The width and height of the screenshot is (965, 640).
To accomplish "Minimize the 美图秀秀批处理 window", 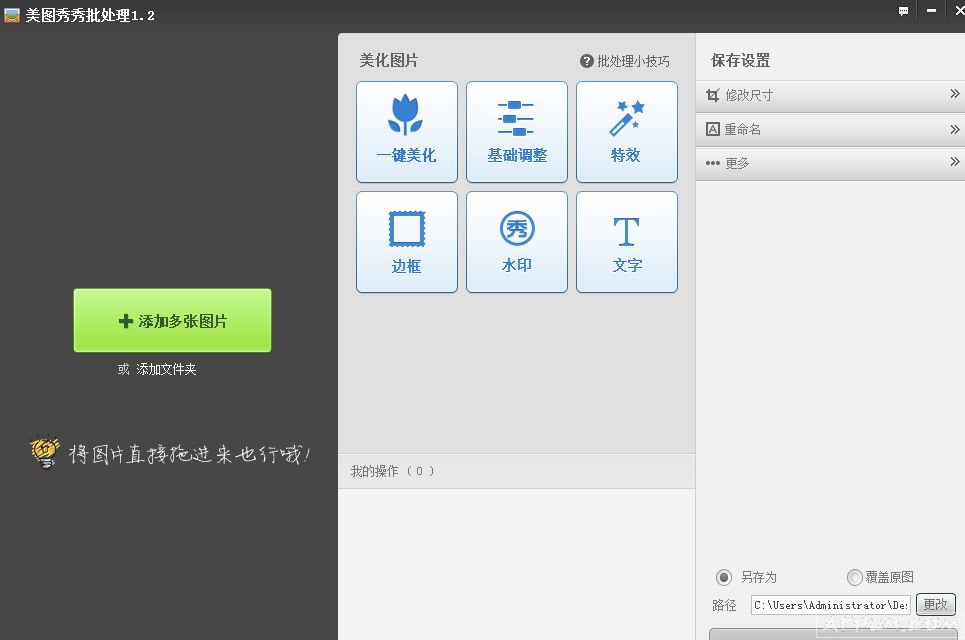I will coord(930,11).
